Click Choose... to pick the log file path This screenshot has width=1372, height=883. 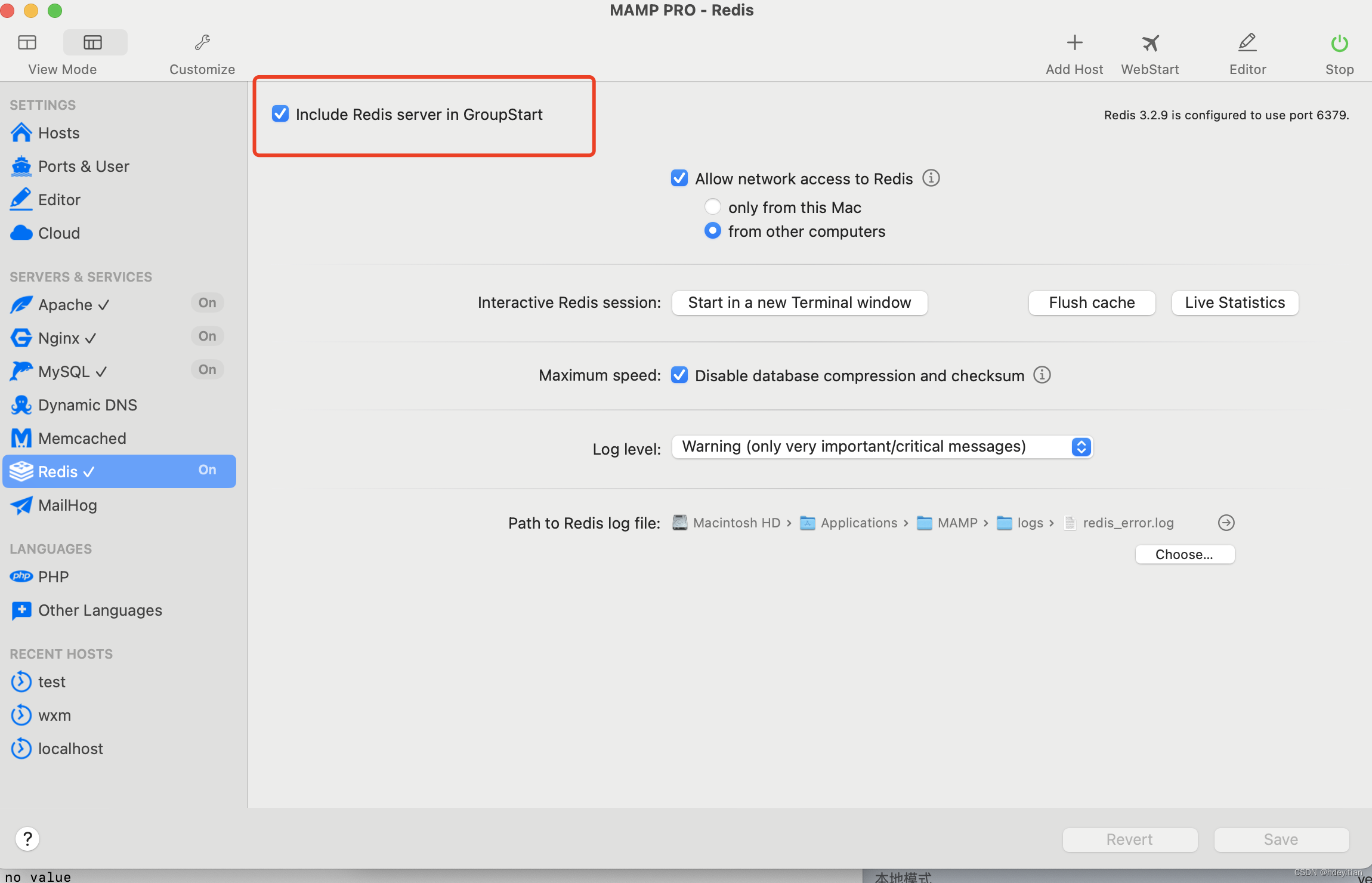[1184, 554]
